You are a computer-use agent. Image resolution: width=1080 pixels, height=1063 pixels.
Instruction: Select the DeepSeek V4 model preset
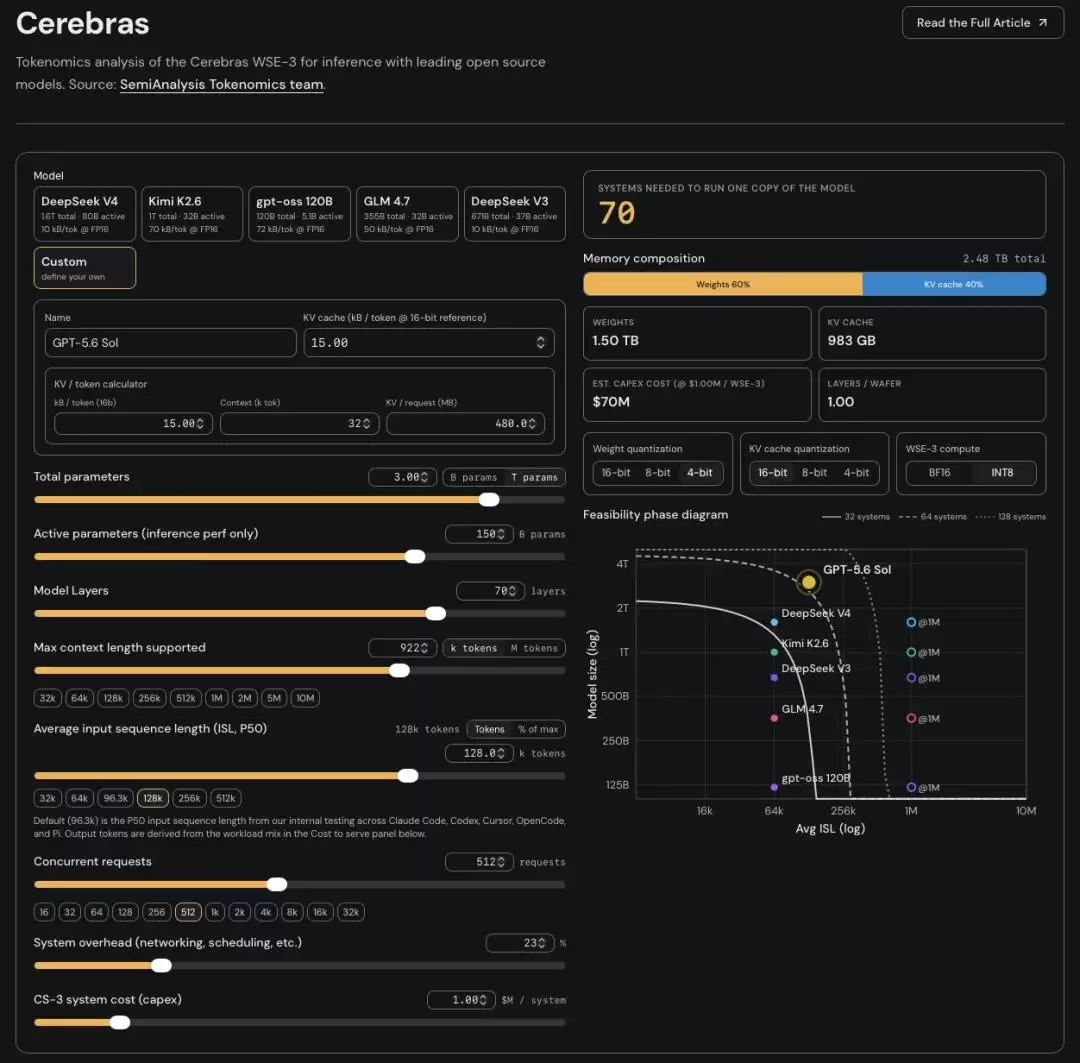[84, 214]
